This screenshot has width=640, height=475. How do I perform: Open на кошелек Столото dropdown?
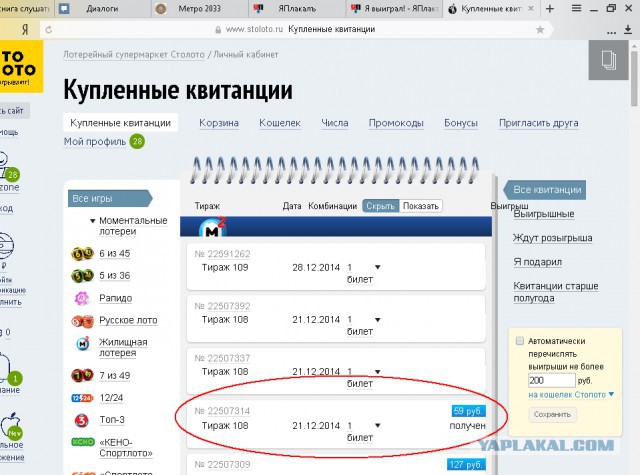(x=571, y=395)
